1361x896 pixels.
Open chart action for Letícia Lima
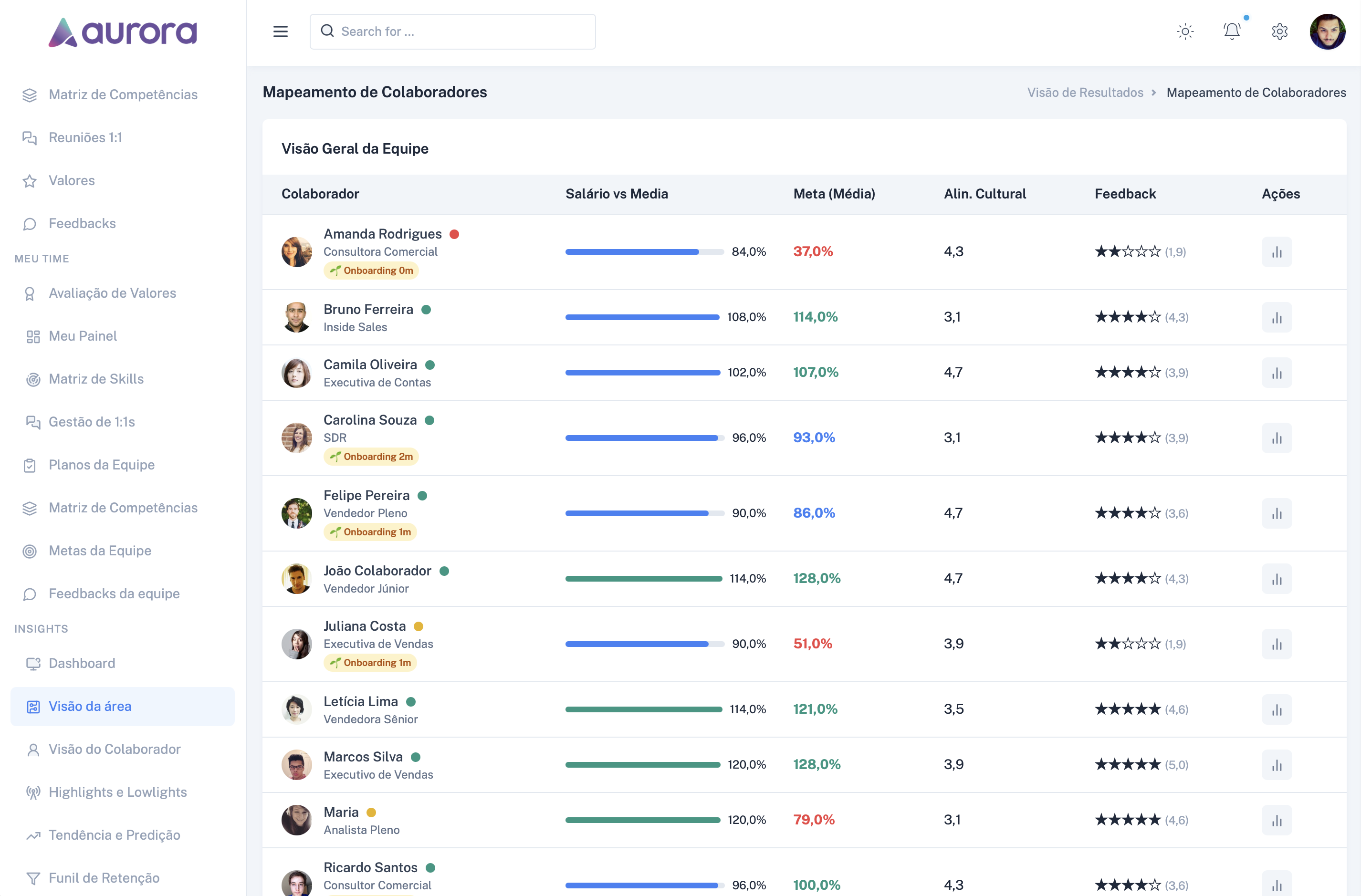pos(1277,709)
